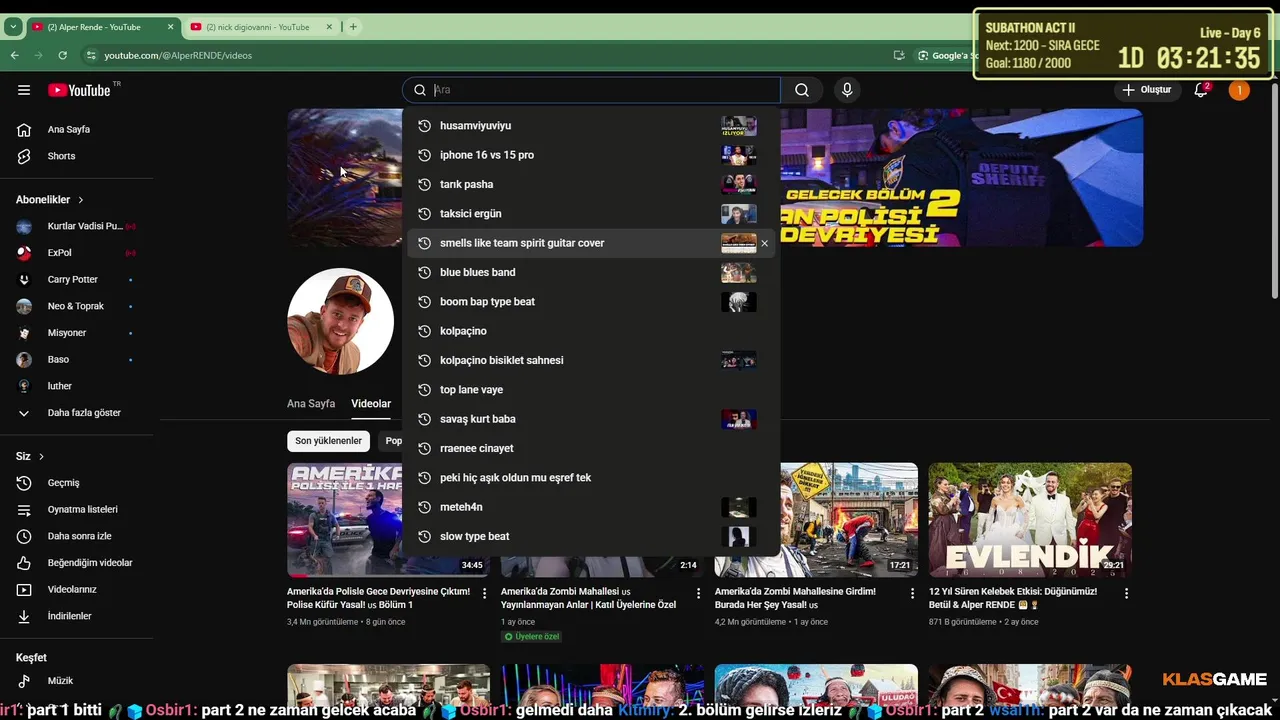Choose boom bap type beat suggestion
Screen dimensions: 1280x720
591,302
